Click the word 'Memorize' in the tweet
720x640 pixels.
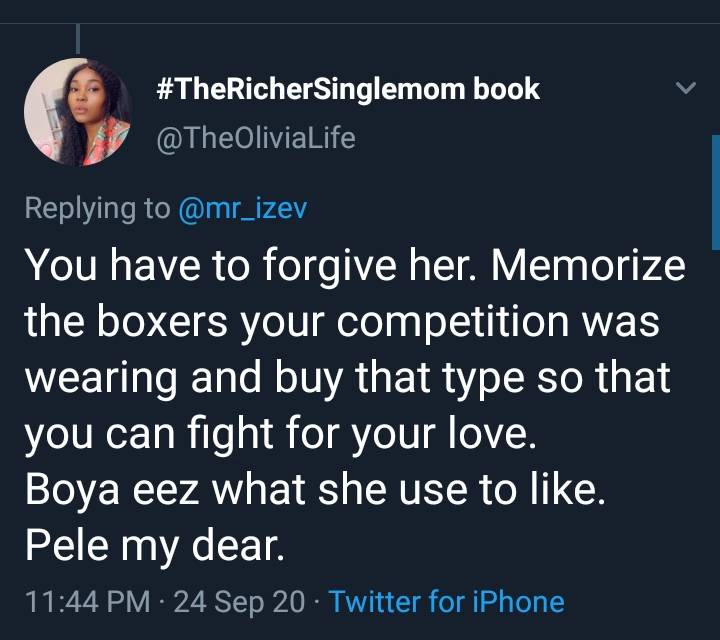coord(590,265)
